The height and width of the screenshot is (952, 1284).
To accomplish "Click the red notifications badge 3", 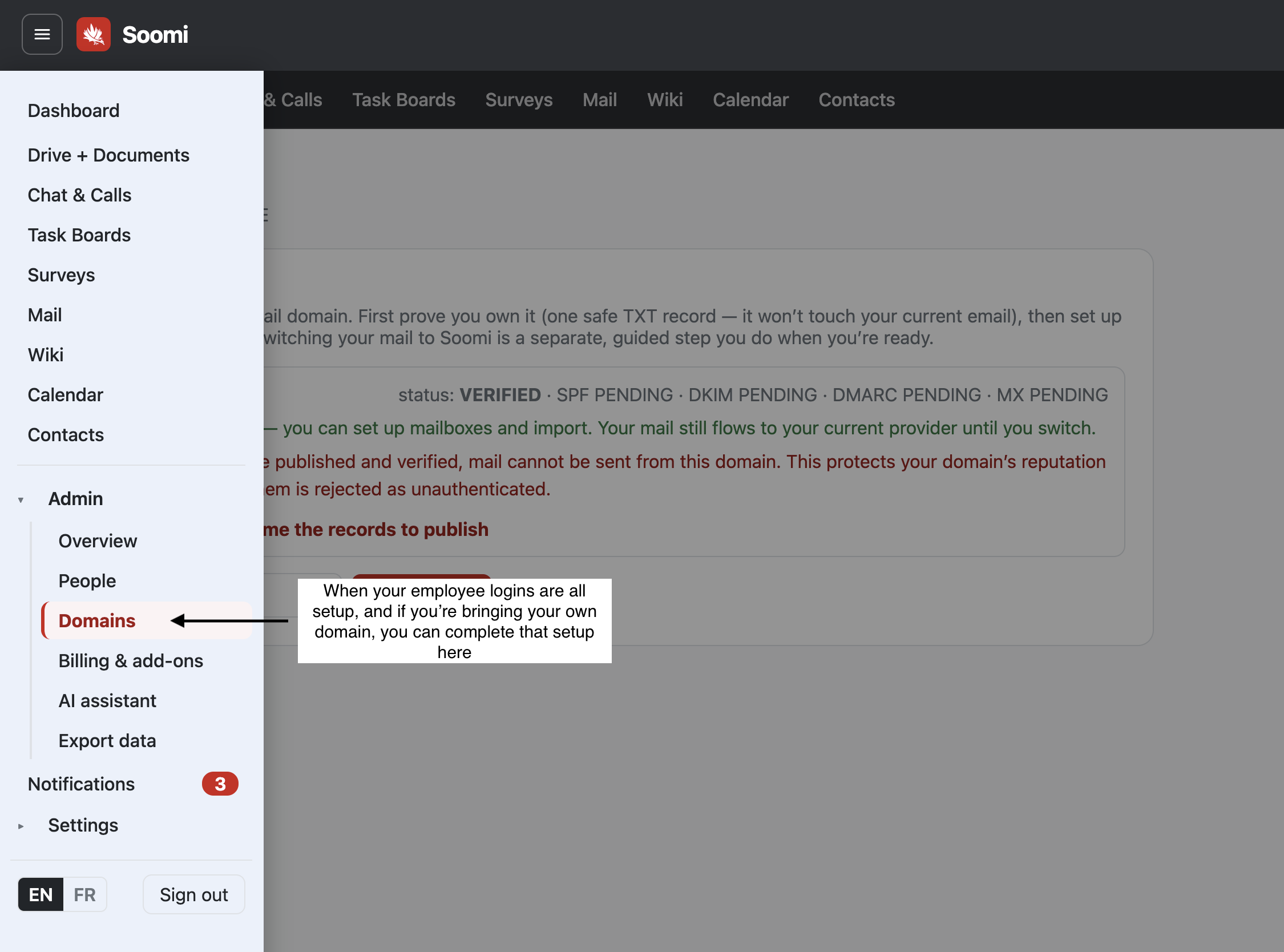I will pyautogui.click(x=220, y=784).
